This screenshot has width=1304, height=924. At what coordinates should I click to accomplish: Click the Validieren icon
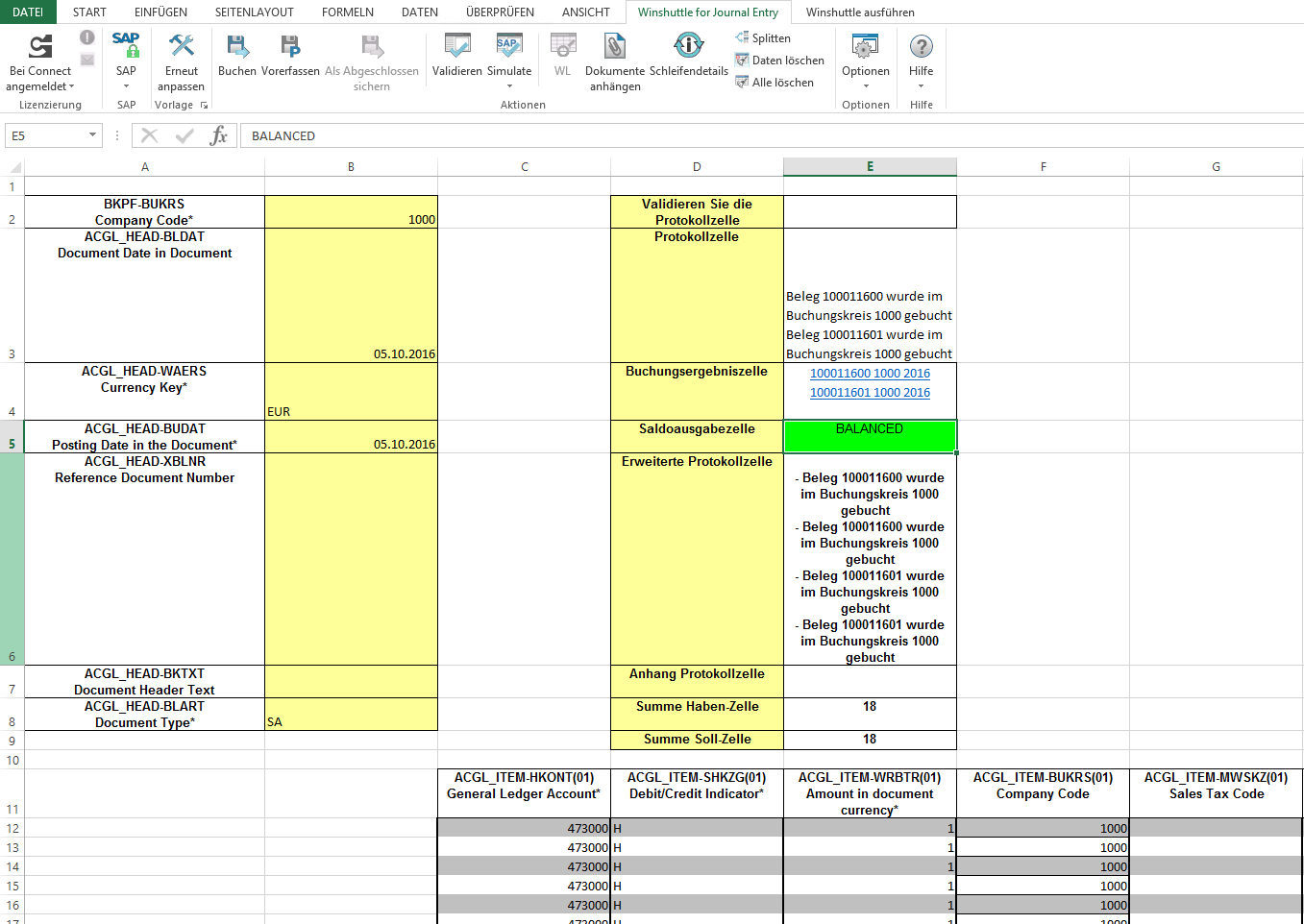click(457, 45)
